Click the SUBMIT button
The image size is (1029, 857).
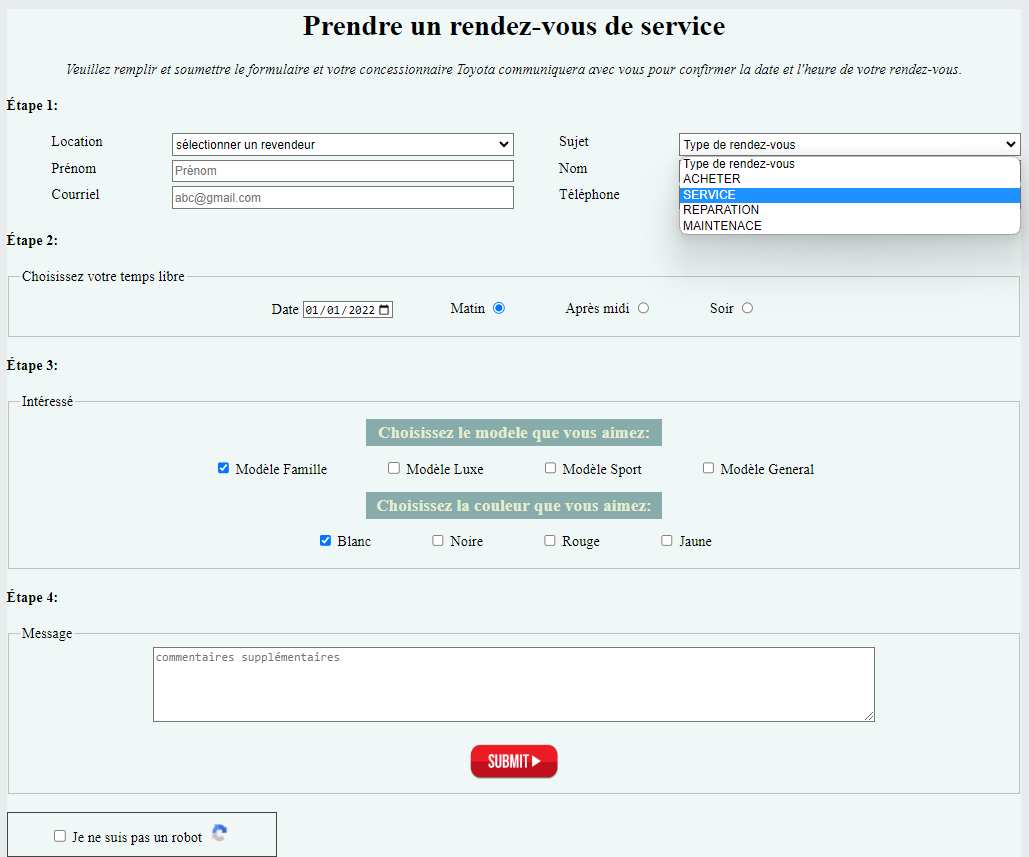coord(513,761)
